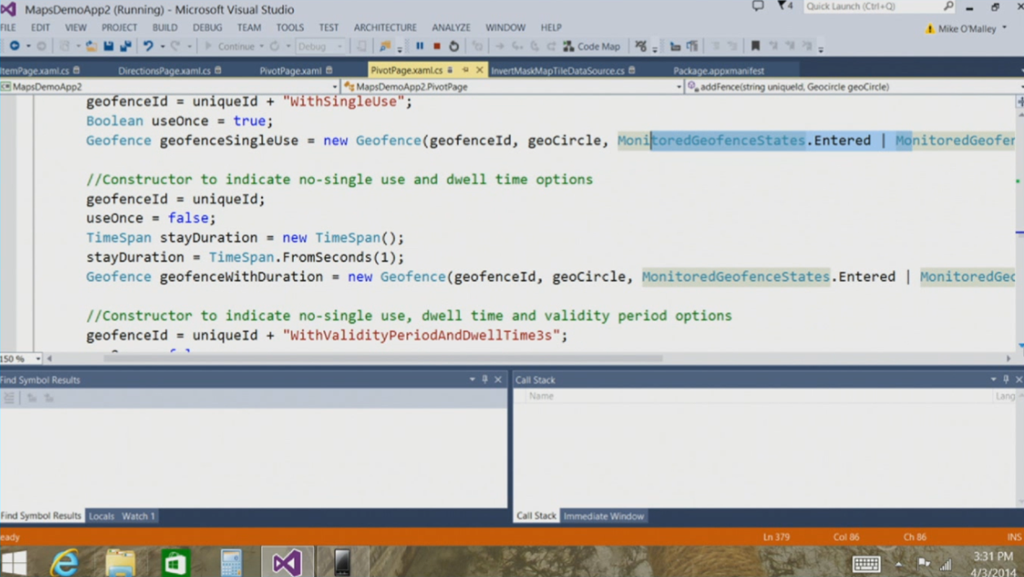Open the VIEW menu
This screenshot has width=1024, height=577.
[76, 27]
